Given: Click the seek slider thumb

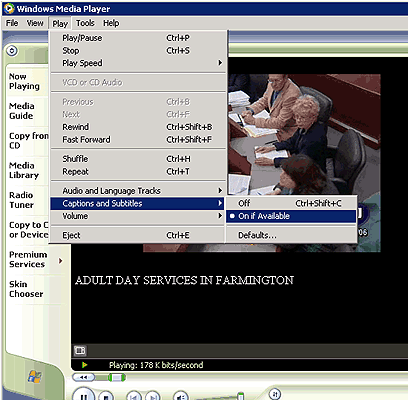Looking at the screenshot, I should 117,377.
